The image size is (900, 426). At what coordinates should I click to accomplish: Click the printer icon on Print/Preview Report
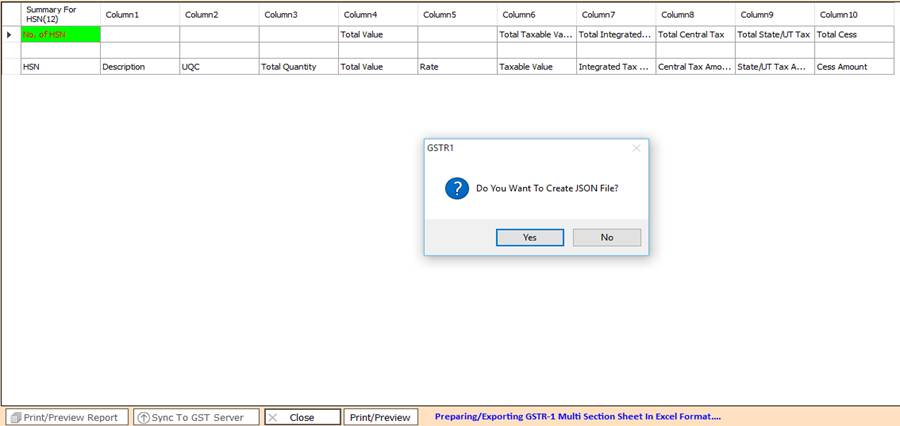pyautogui.click(x=15, y=417)
